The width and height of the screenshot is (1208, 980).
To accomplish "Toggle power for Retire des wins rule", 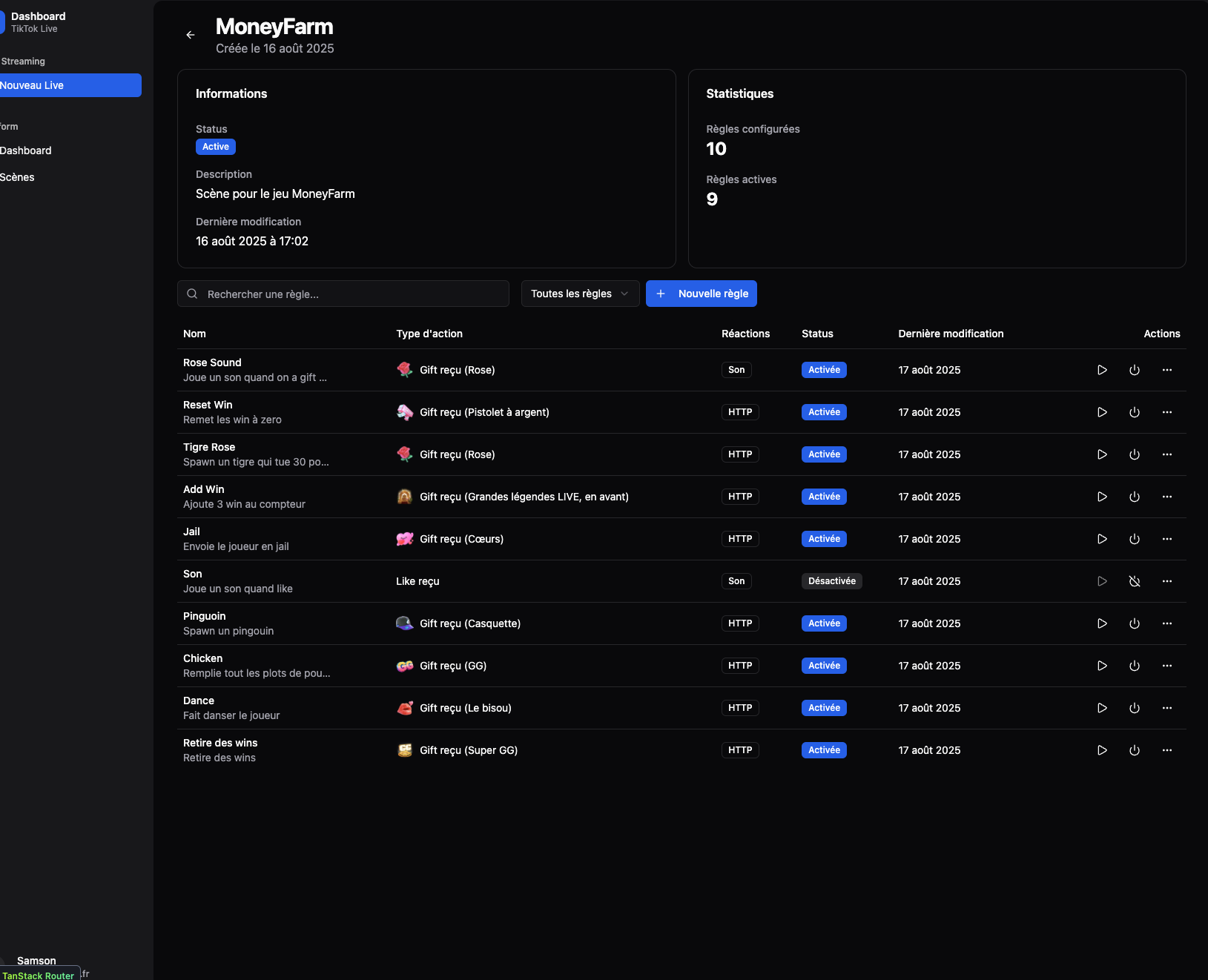I will (x=1135, y=750).
